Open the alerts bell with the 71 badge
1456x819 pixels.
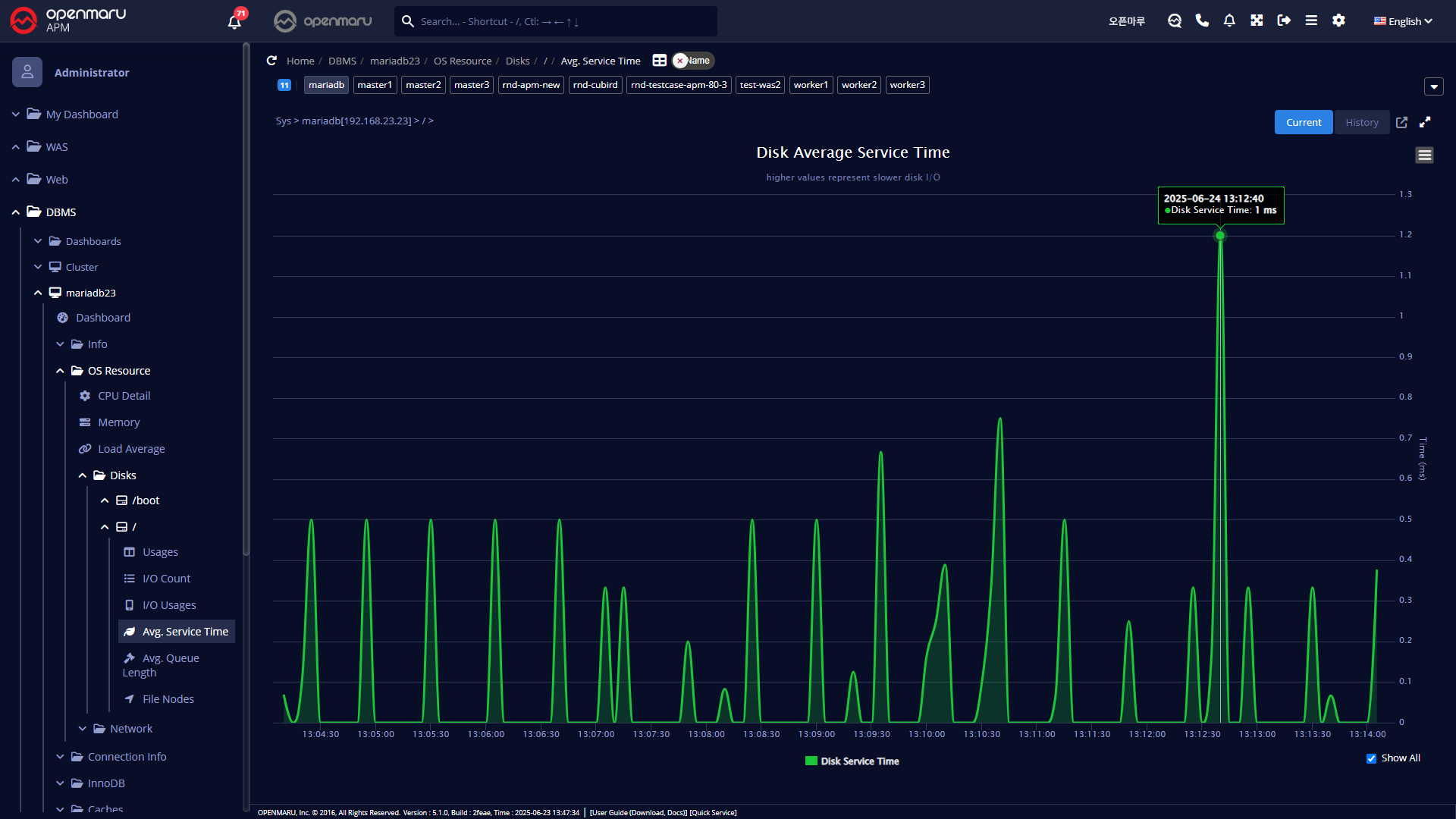235,21
